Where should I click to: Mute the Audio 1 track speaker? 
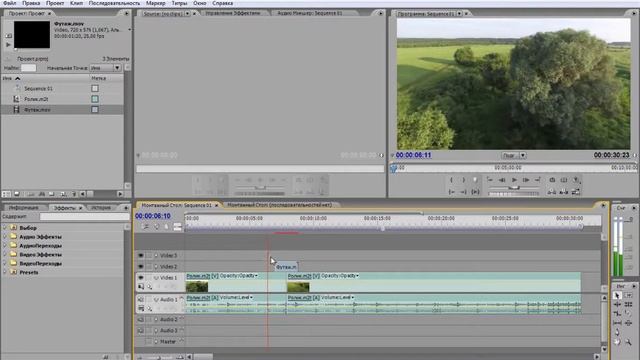(x=141, y=300)
